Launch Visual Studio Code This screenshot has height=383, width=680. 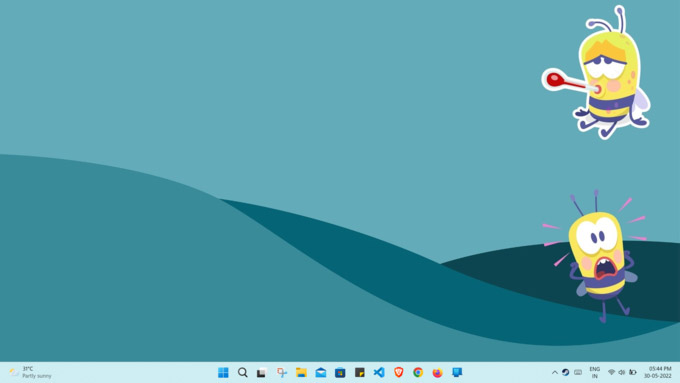pos(379,372)
